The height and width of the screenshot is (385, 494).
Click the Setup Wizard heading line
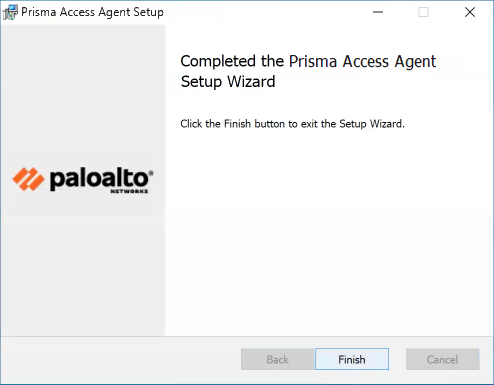228,82
